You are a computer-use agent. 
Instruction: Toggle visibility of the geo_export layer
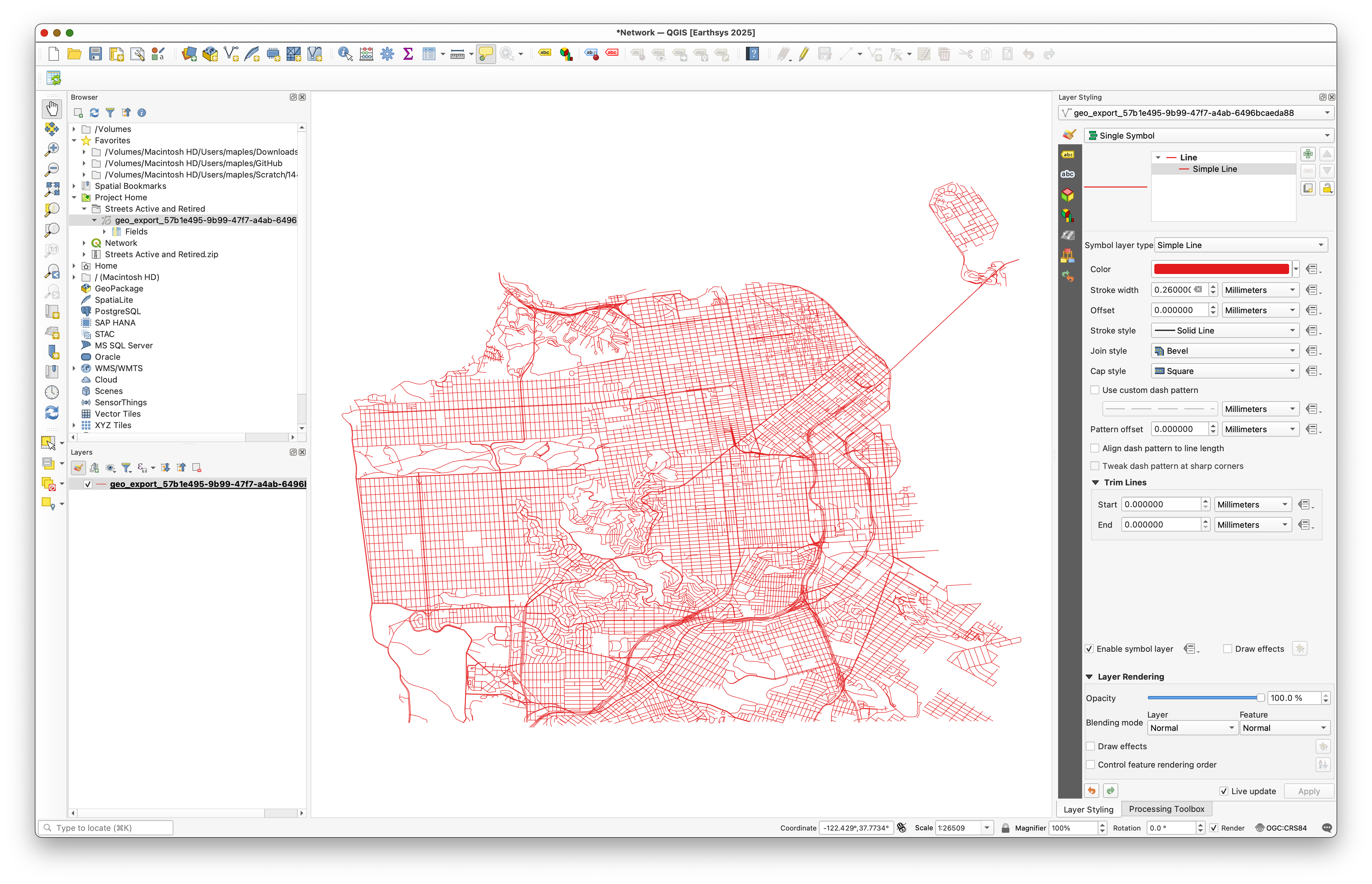click(88, 484)
